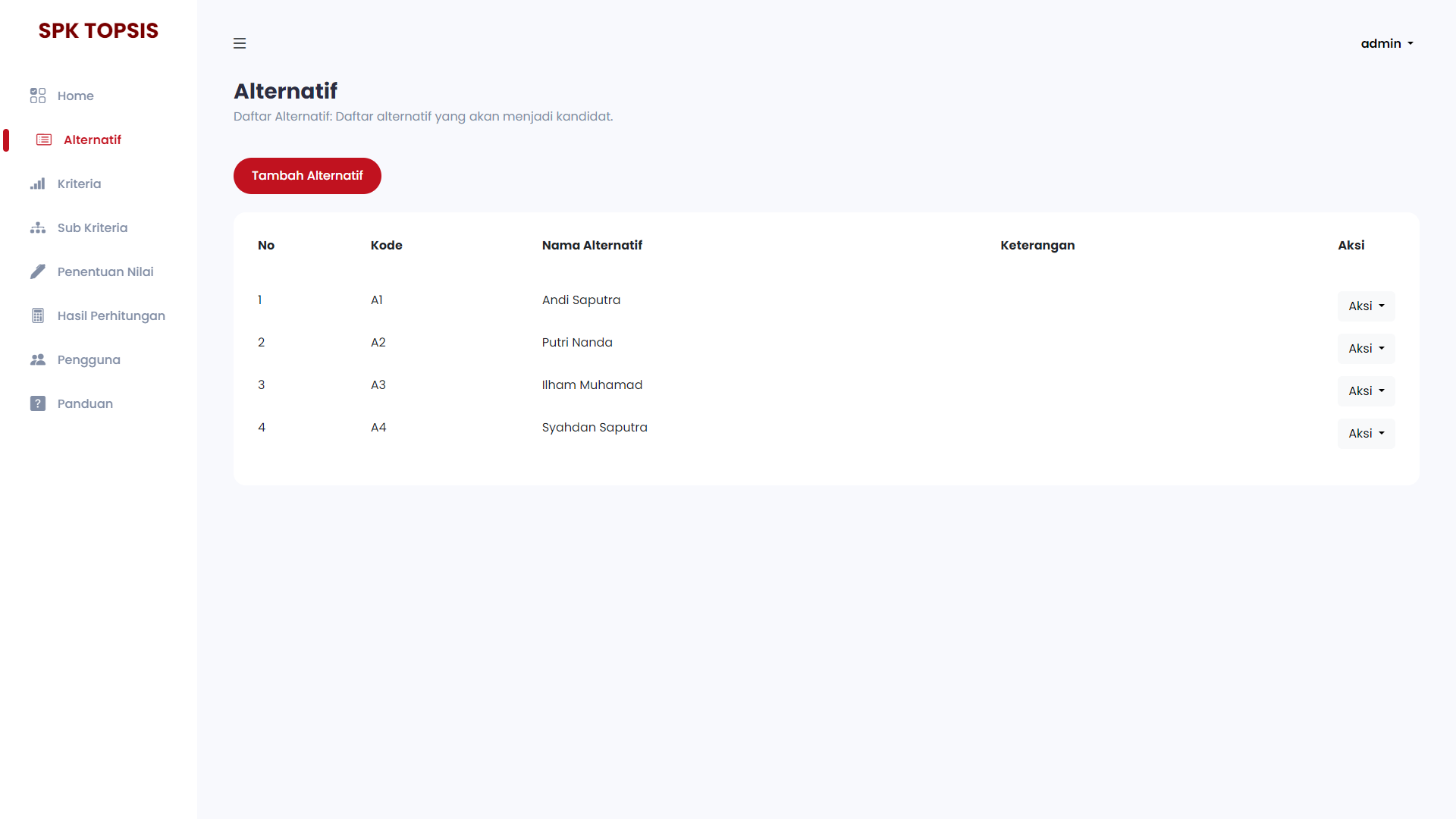
Task: Click the Keterangan column header
Action: tap(1037, 245)
